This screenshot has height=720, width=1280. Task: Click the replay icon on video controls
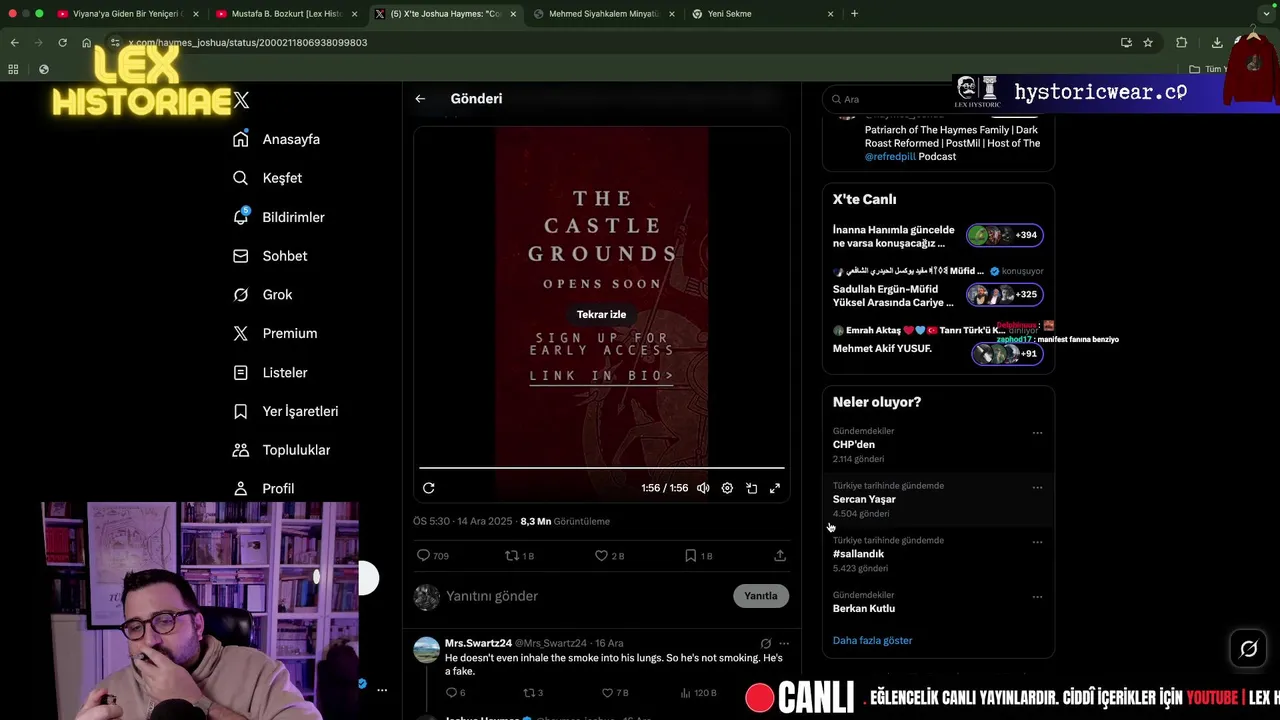click(x=429, y=488)
